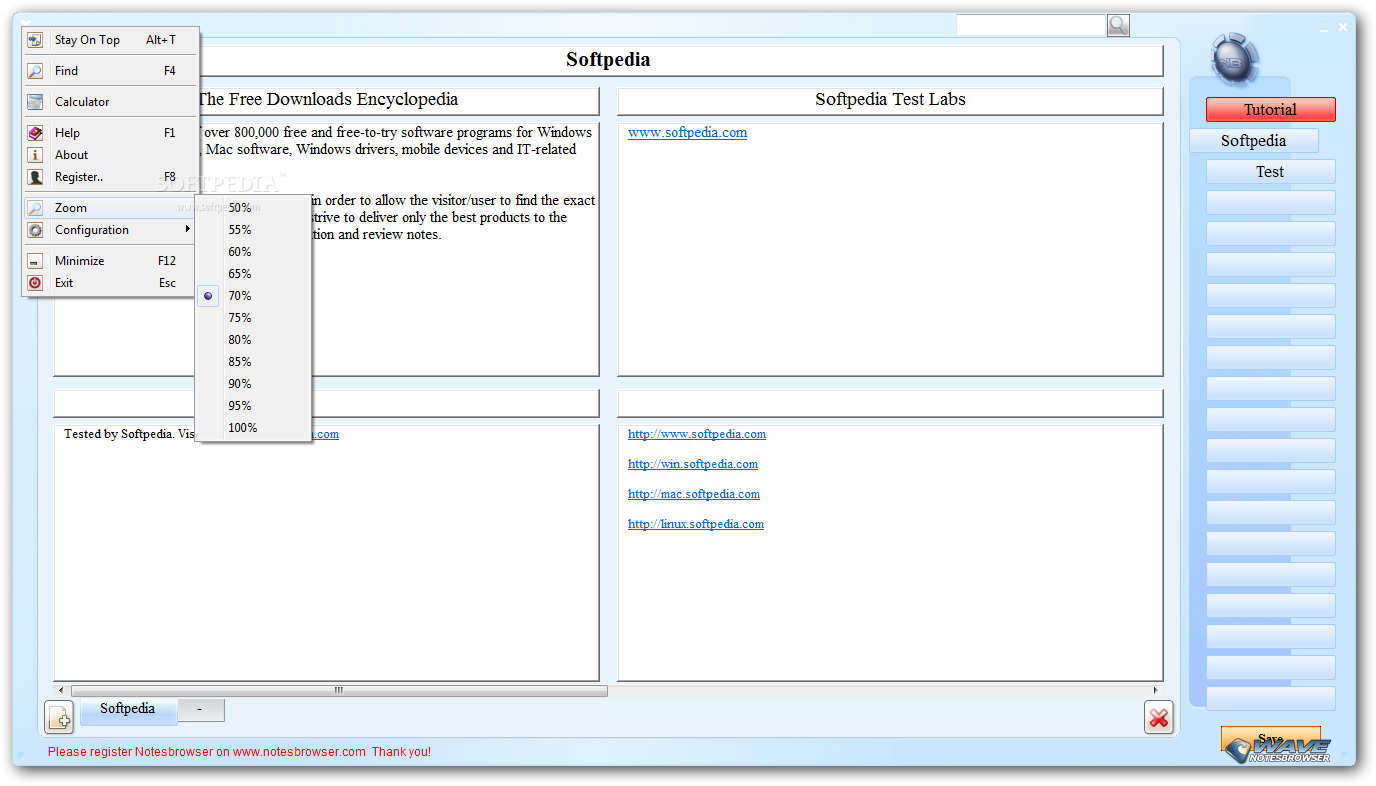The height and width of the screenshot is (786, 1376).
Task: Open the Calculator from the menu
Action: pos(111,102)
